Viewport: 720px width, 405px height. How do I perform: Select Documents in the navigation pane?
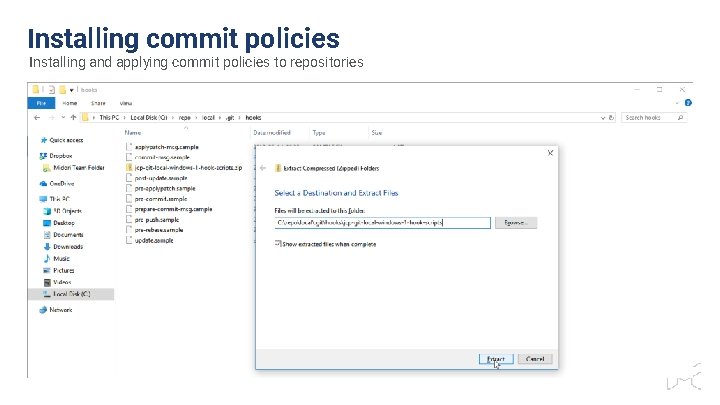pyautogui.click(x=63, y=235)
